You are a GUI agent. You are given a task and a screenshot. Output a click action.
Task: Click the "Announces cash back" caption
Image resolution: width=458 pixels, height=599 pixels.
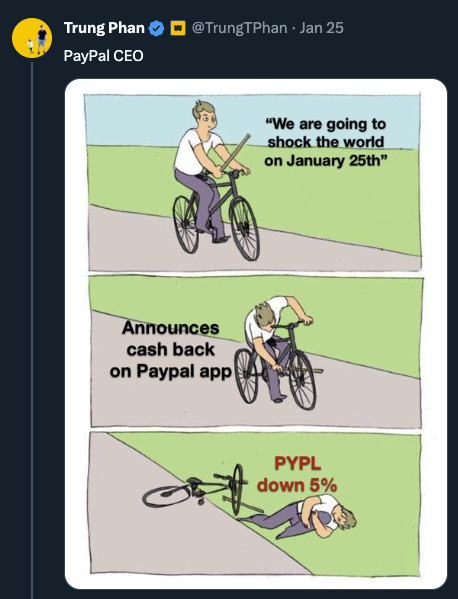coord(170,349)
